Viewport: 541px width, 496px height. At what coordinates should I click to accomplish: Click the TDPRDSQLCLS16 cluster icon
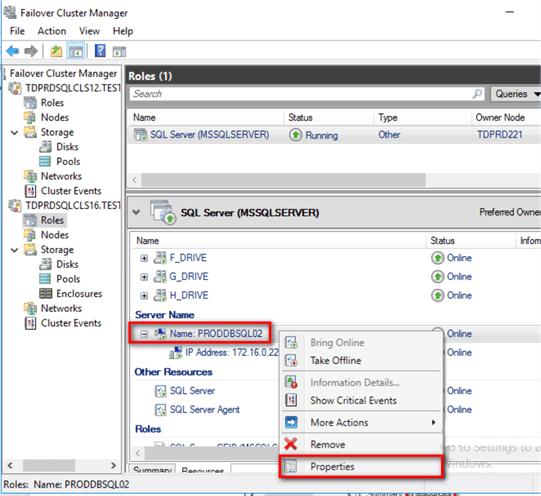tap(15, 206)
